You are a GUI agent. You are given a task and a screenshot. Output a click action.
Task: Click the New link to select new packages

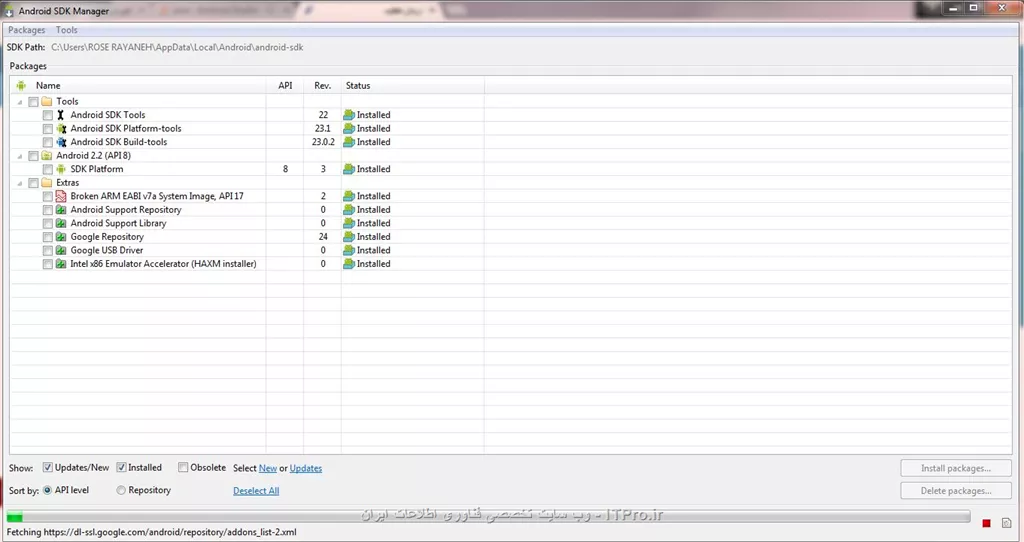[x=268, y=468]
